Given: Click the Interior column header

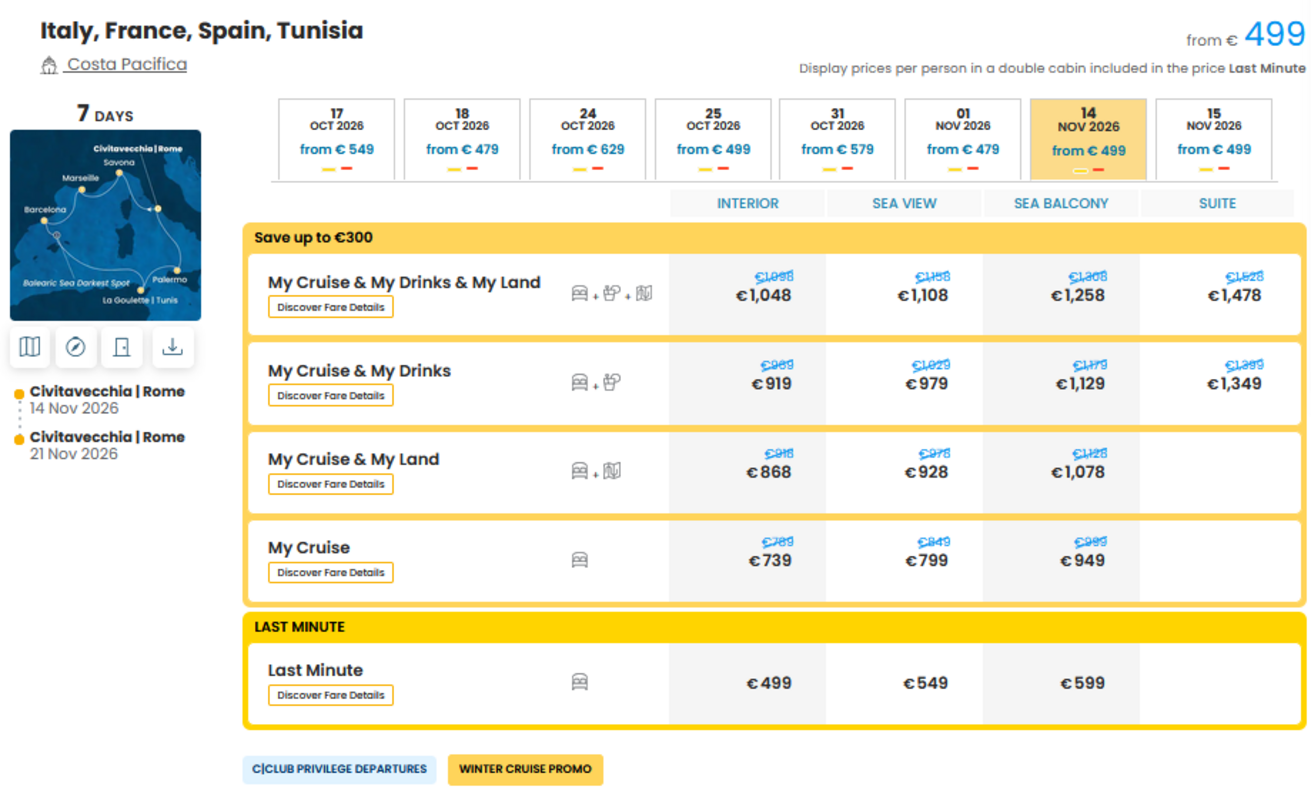Looking at the screenshot, I should coord(748,203).
